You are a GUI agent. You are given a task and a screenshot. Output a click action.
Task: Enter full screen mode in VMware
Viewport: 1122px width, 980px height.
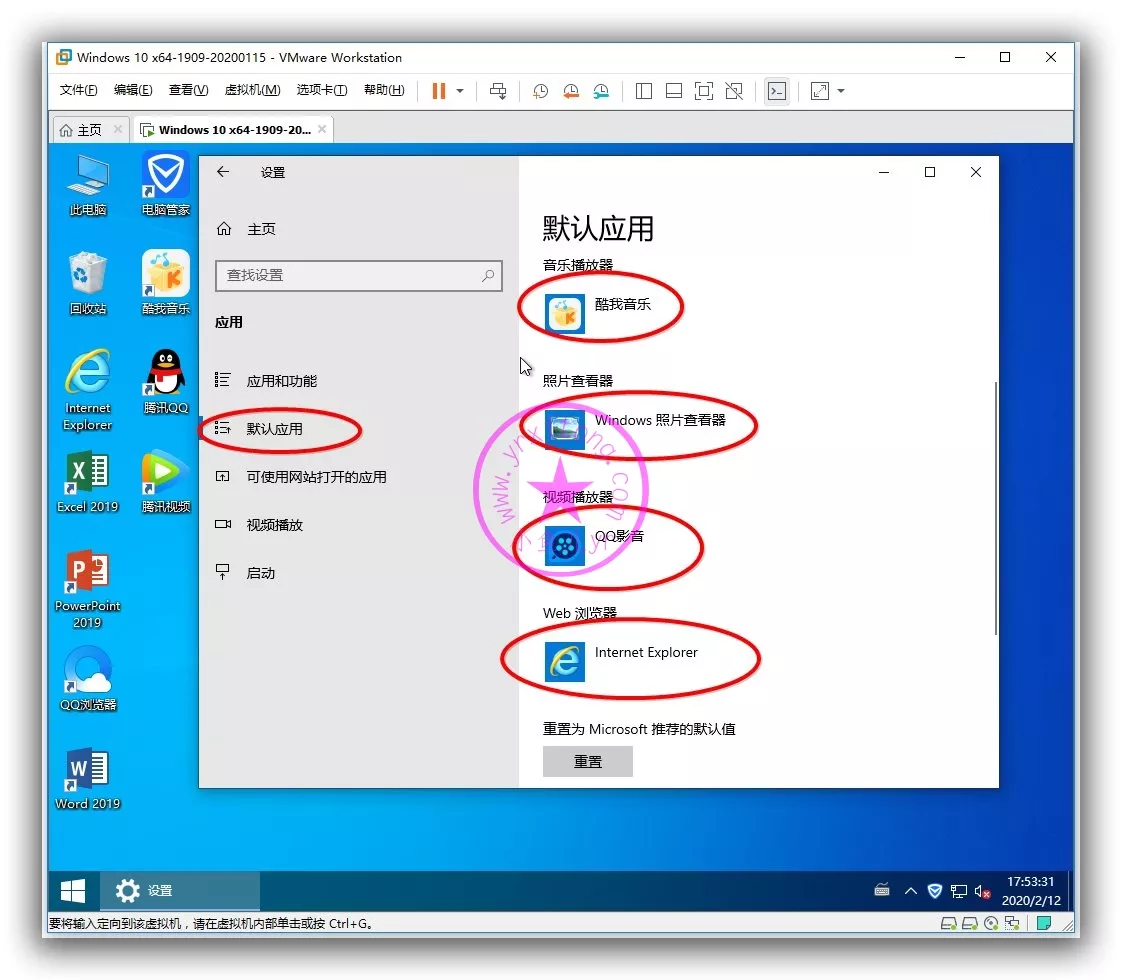click(704, 91)
